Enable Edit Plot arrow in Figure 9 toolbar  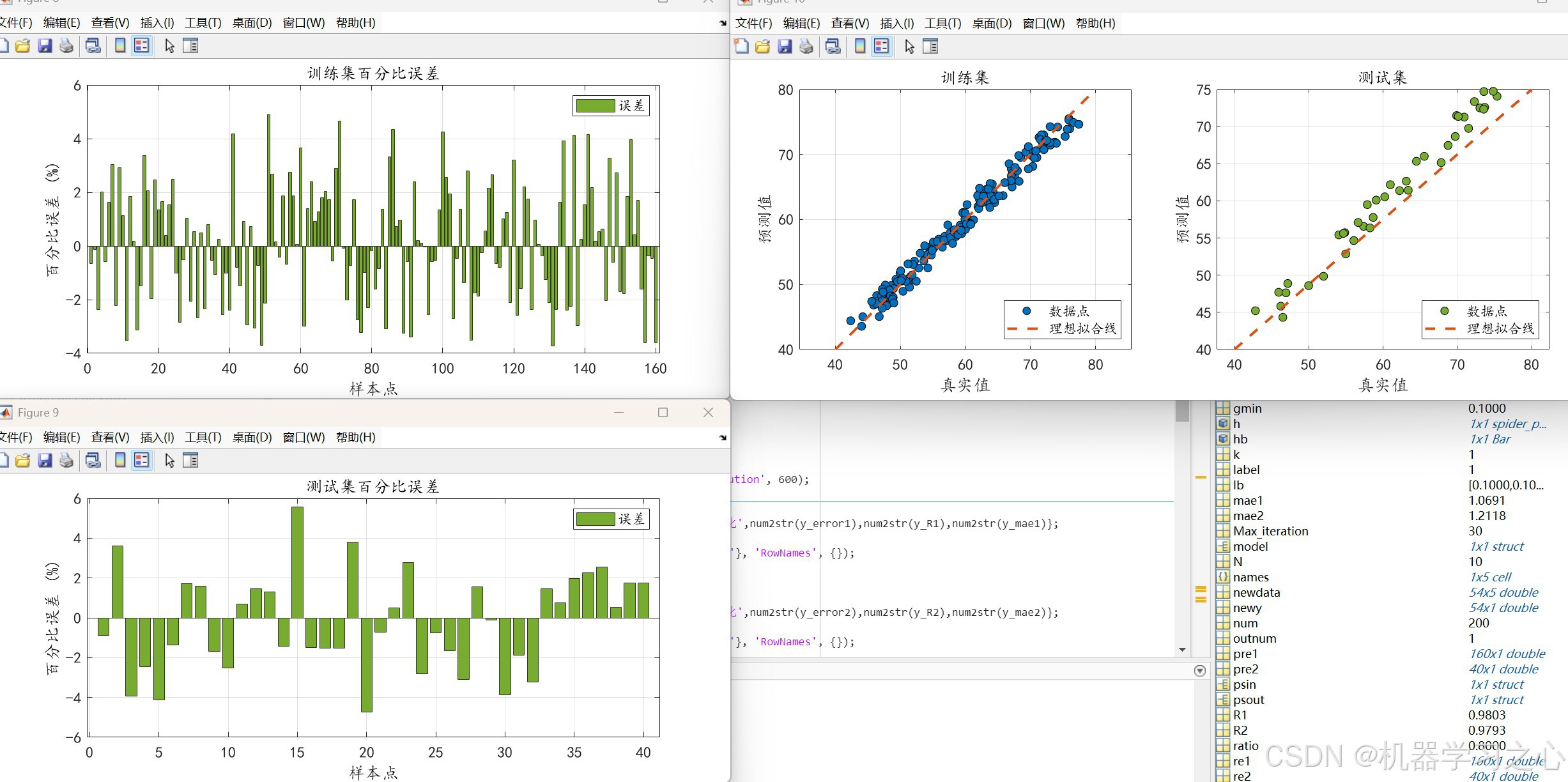(169, 460)
